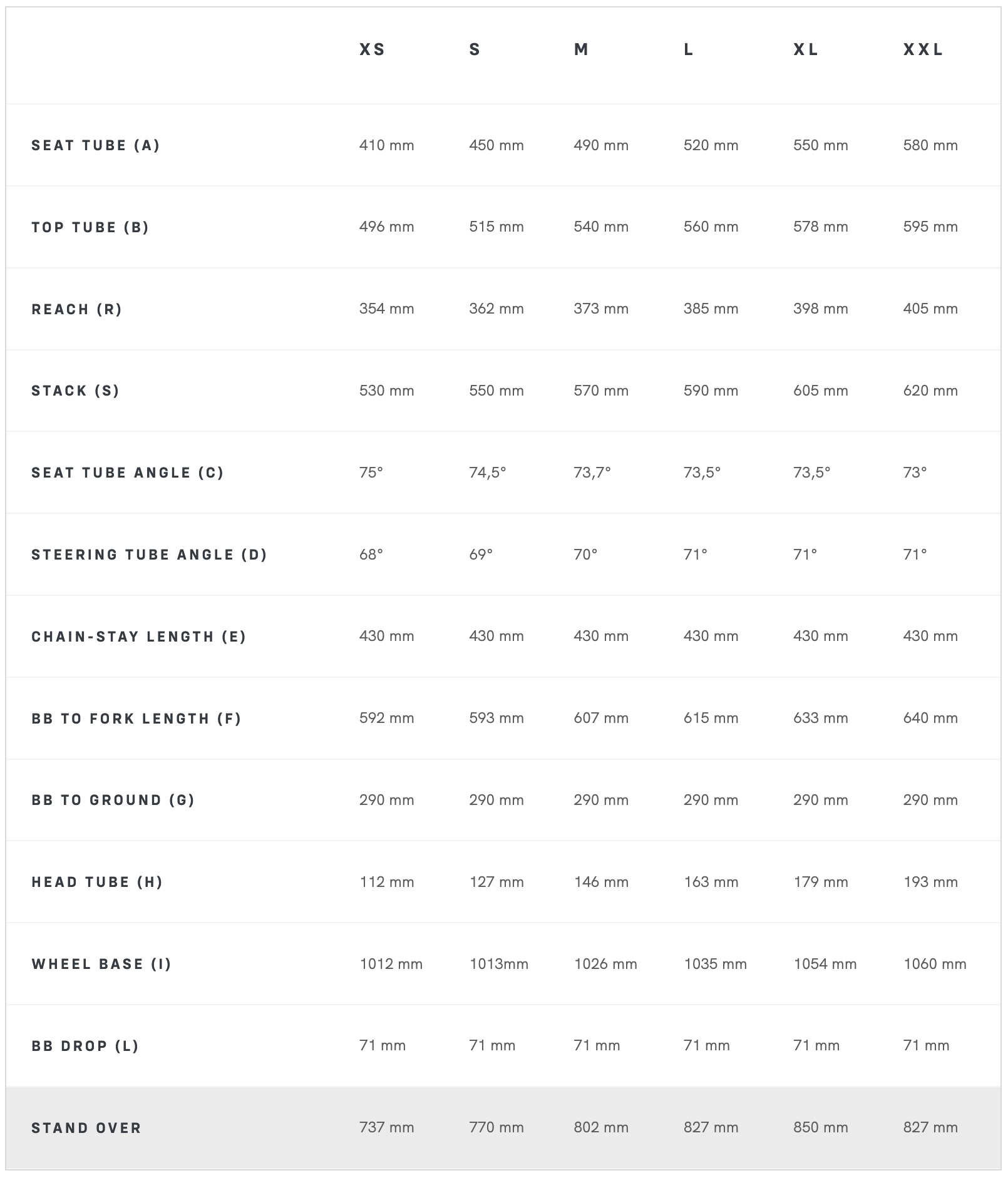Select the 1054 mm wheel base value
Viewport: 1008px width, 1178px height.
point(825,964)
